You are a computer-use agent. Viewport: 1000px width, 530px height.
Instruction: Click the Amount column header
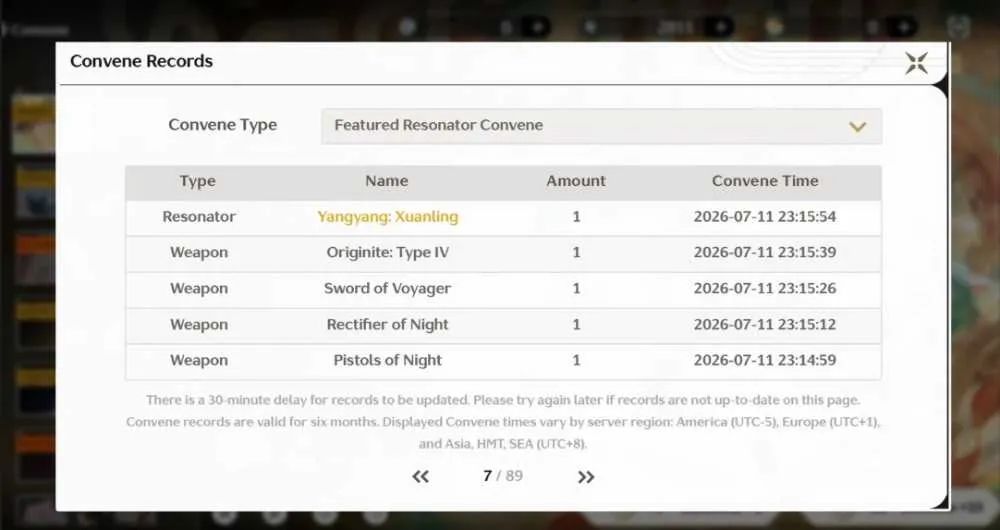(x=576, y=181)
